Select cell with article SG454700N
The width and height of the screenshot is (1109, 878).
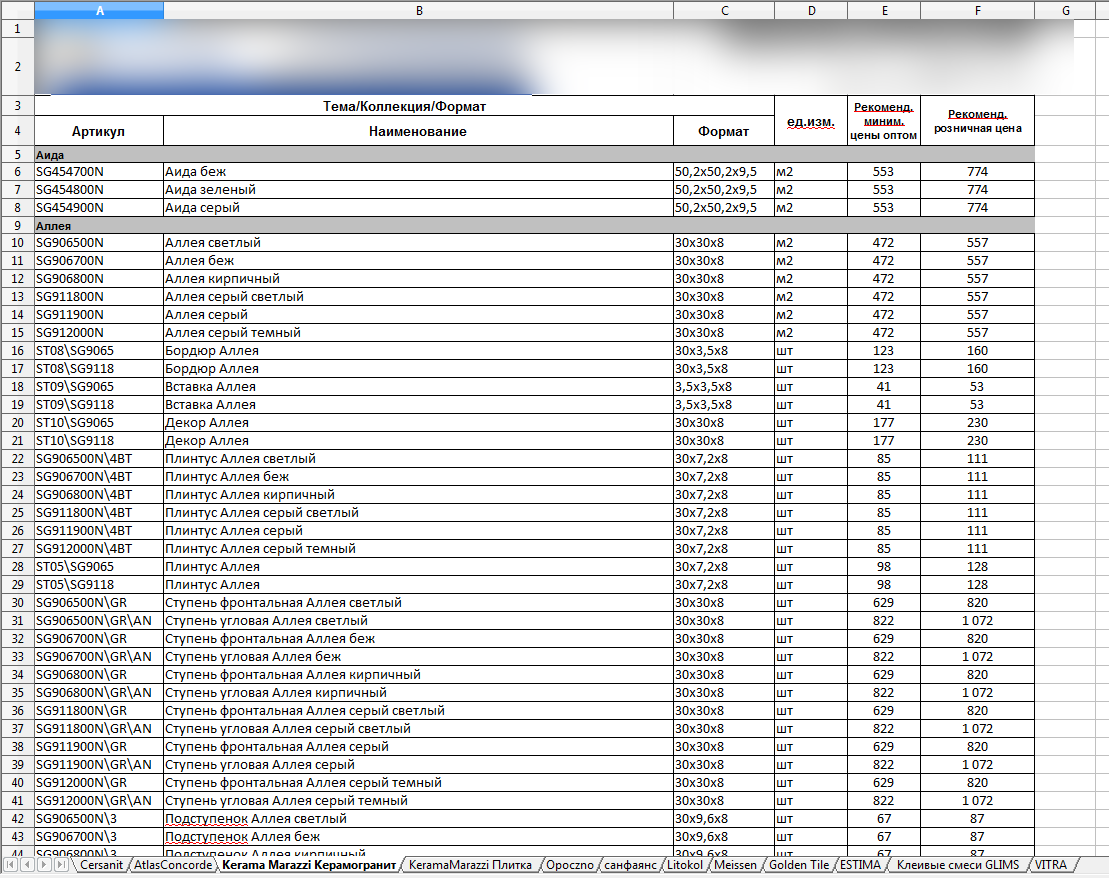point(99,172)
